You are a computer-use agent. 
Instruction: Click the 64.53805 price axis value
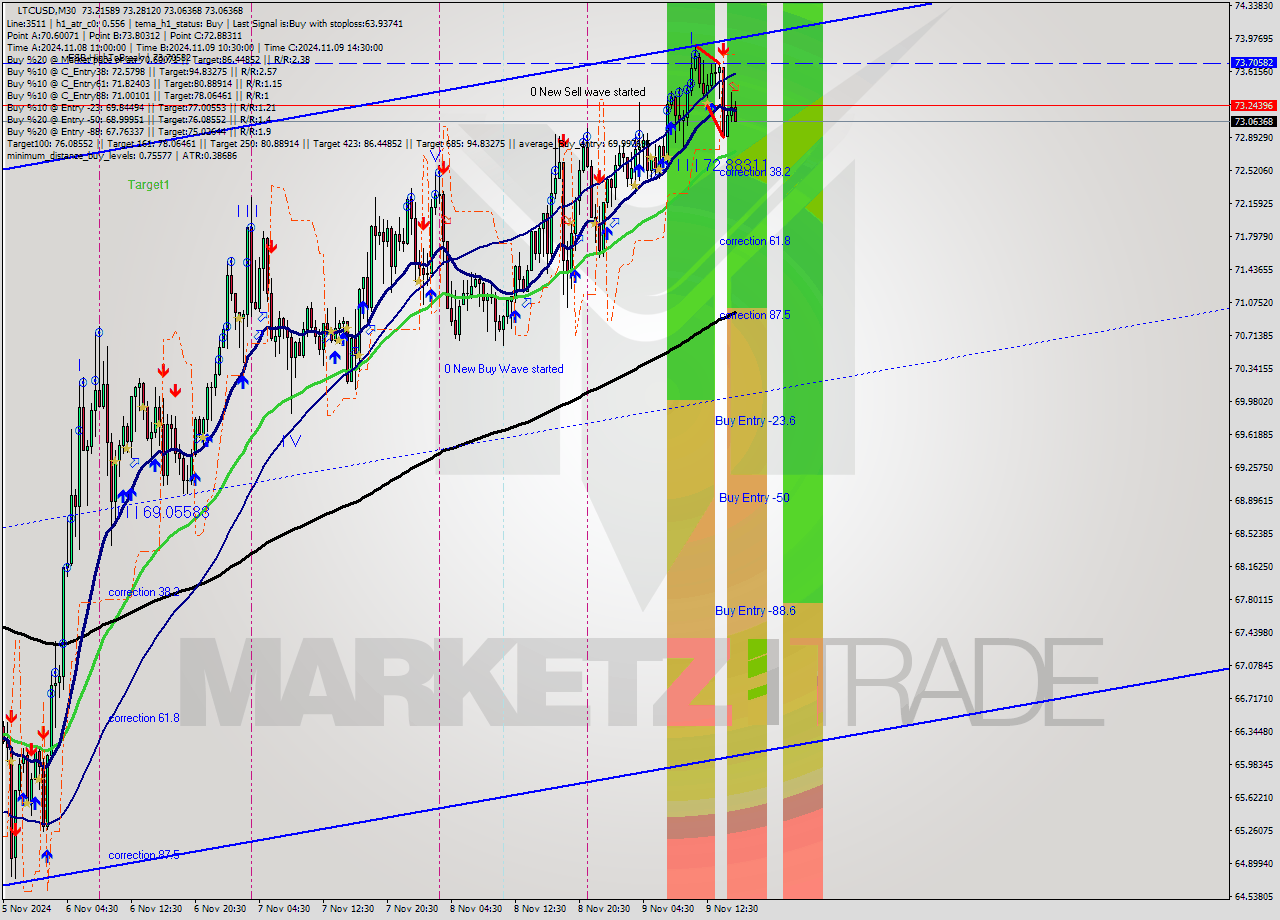pyautogui.click(x=1253, y=897)
